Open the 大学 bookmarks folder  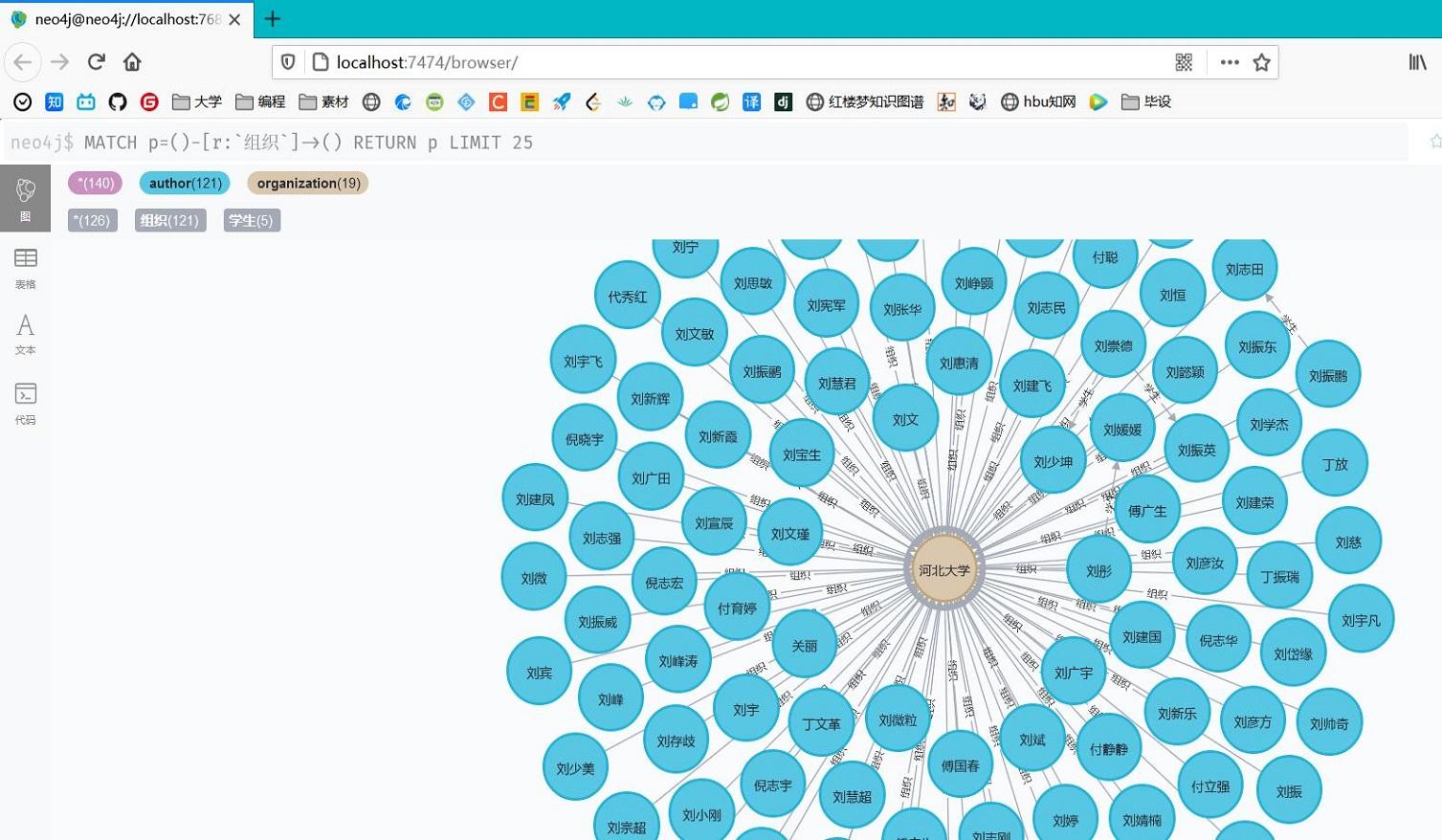197,101
